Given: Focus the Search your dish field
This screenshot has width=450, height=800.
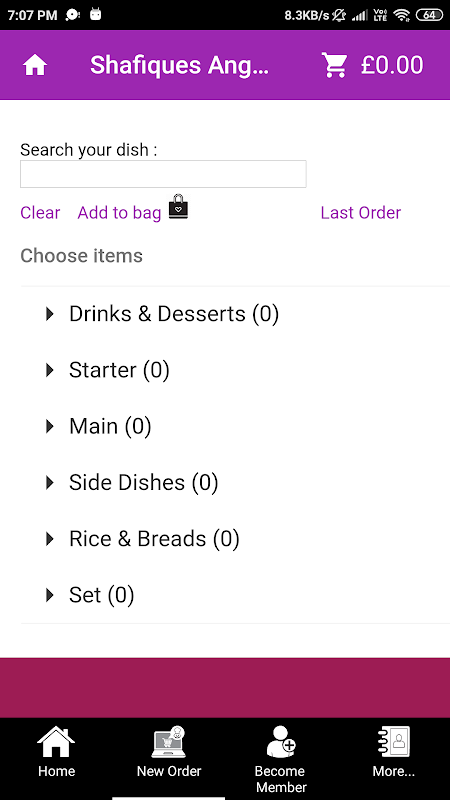Looking at the screenshot, I should tap(163, 174).
